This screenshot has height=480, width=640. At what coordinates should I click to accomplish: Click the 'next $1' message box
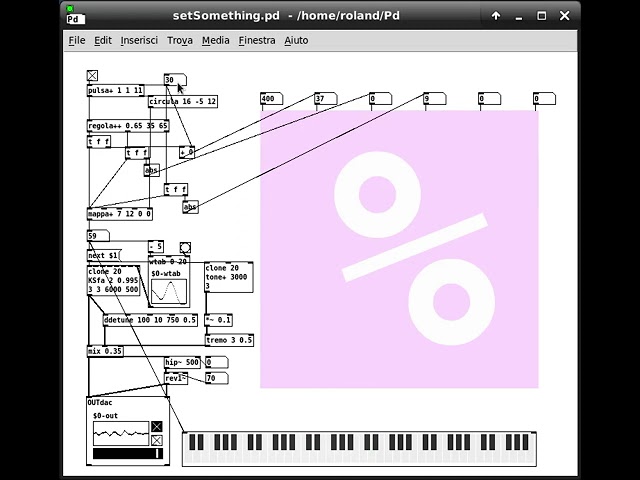coord(104,256)
